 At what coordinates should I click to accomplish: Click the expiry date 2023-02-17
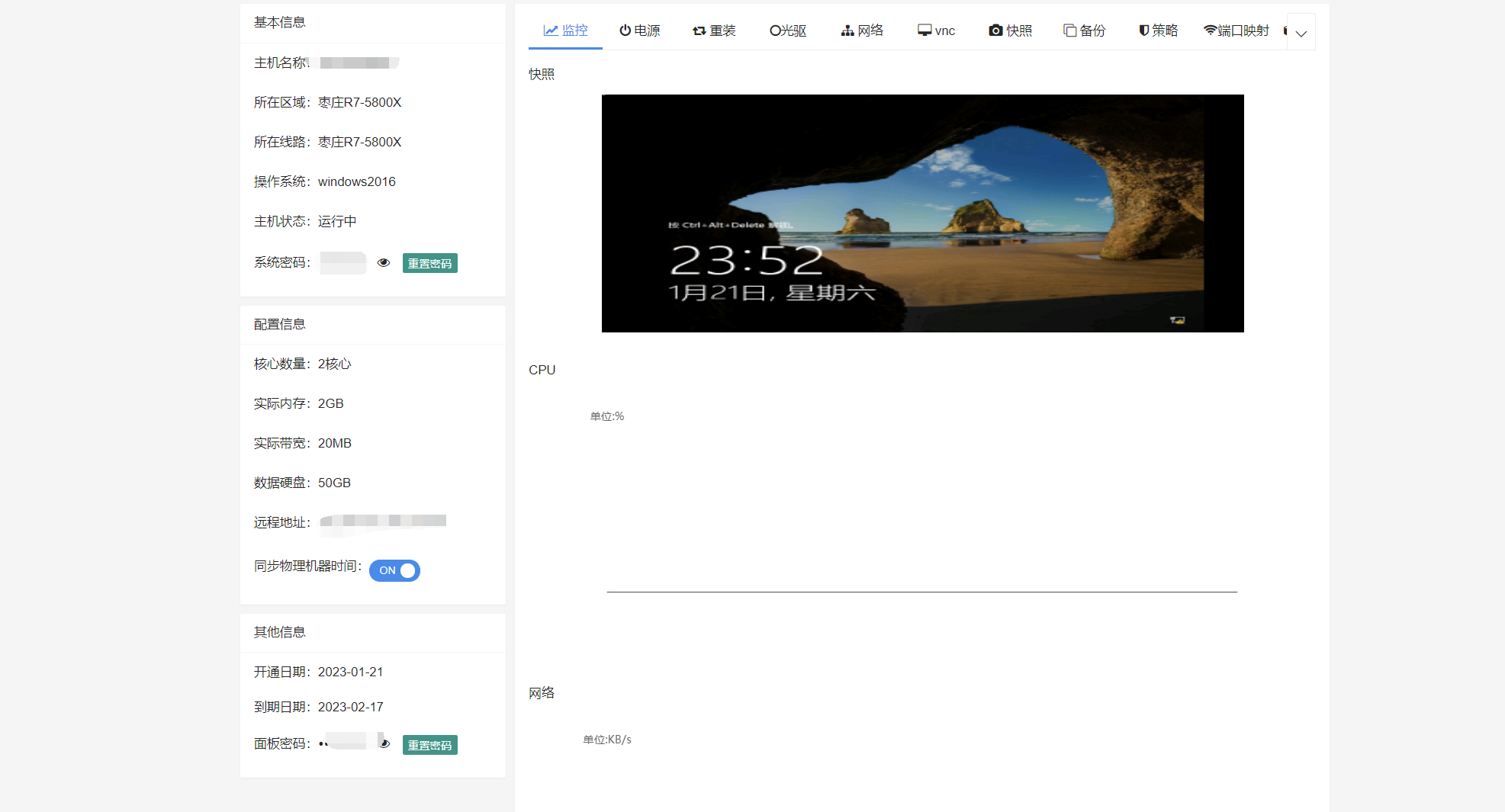tap(351, 707)
